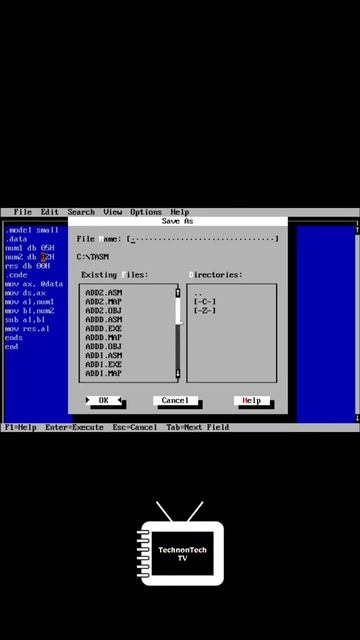Viewport: 360px width, 640px height.
Task: Open the Help menu in menu bar
Action: tap(180, 212)
